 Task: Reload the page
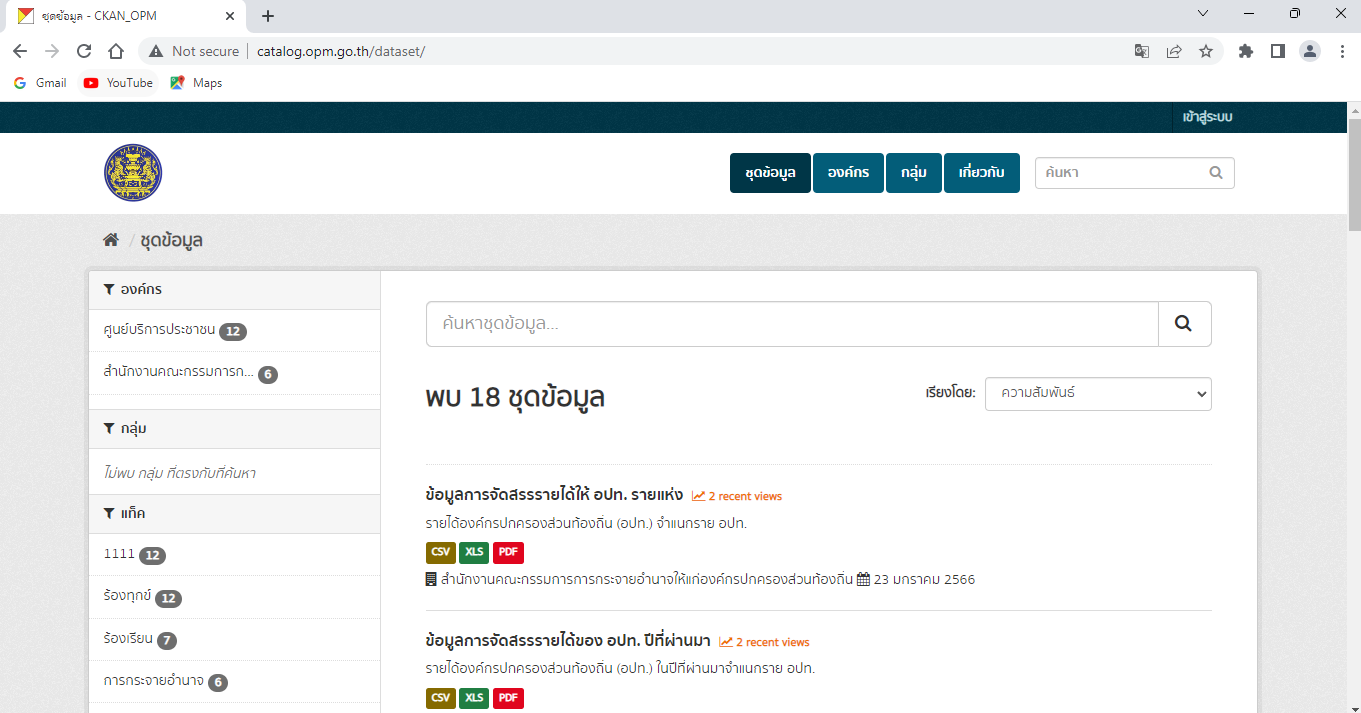[84, 51]
